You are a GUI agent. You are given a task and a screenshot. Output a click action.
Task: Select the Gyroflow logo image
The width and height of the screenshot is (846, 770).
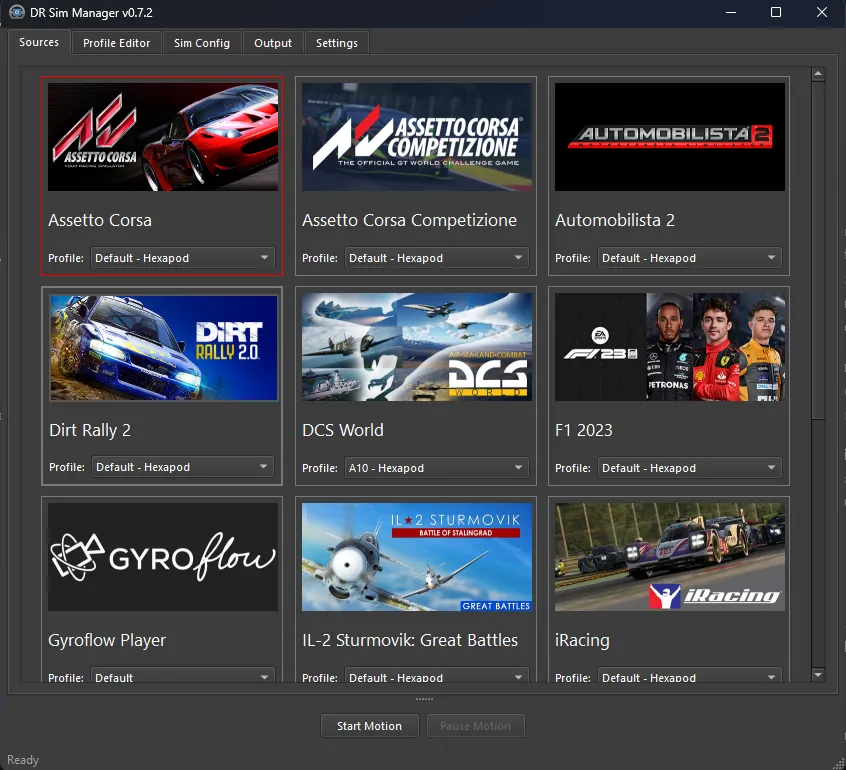pos(163,557)
